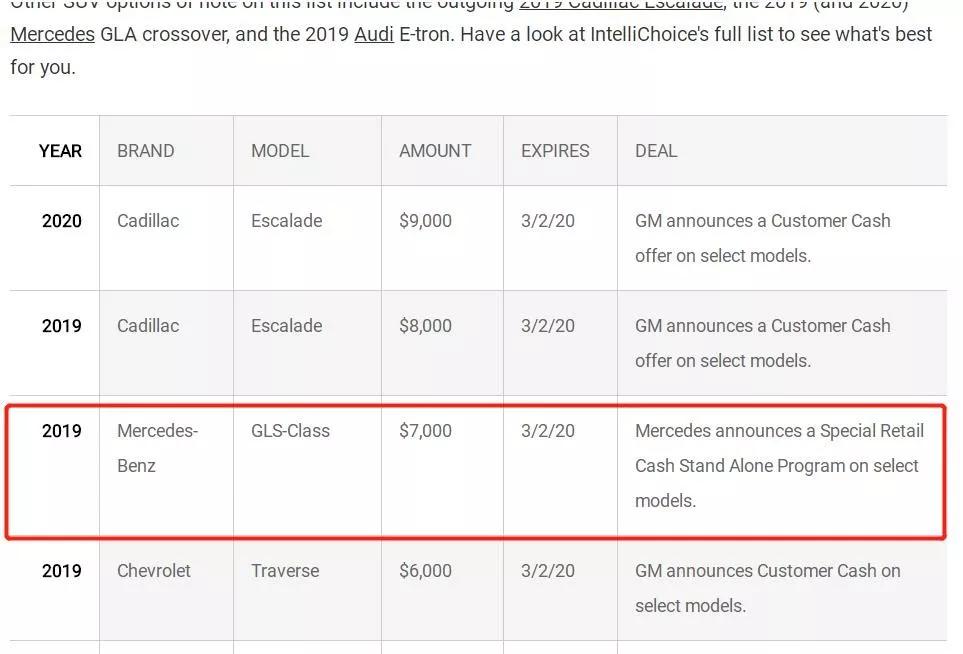963x654 pixels.
Task: Select the $8,000 amount cell
Action: click(425, 326)
